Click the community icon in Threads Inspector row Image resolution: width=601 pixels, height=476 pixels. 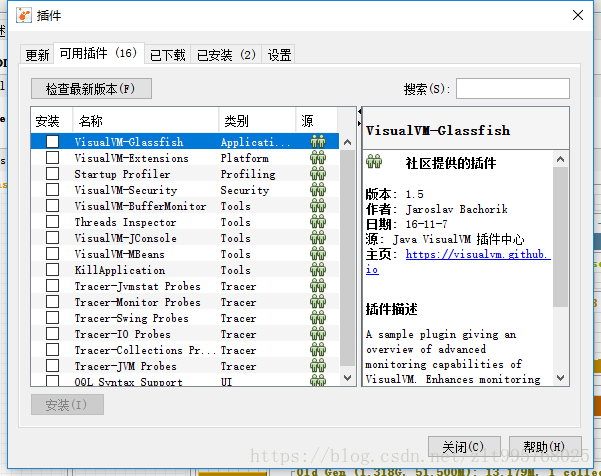(x=318, y=222)
